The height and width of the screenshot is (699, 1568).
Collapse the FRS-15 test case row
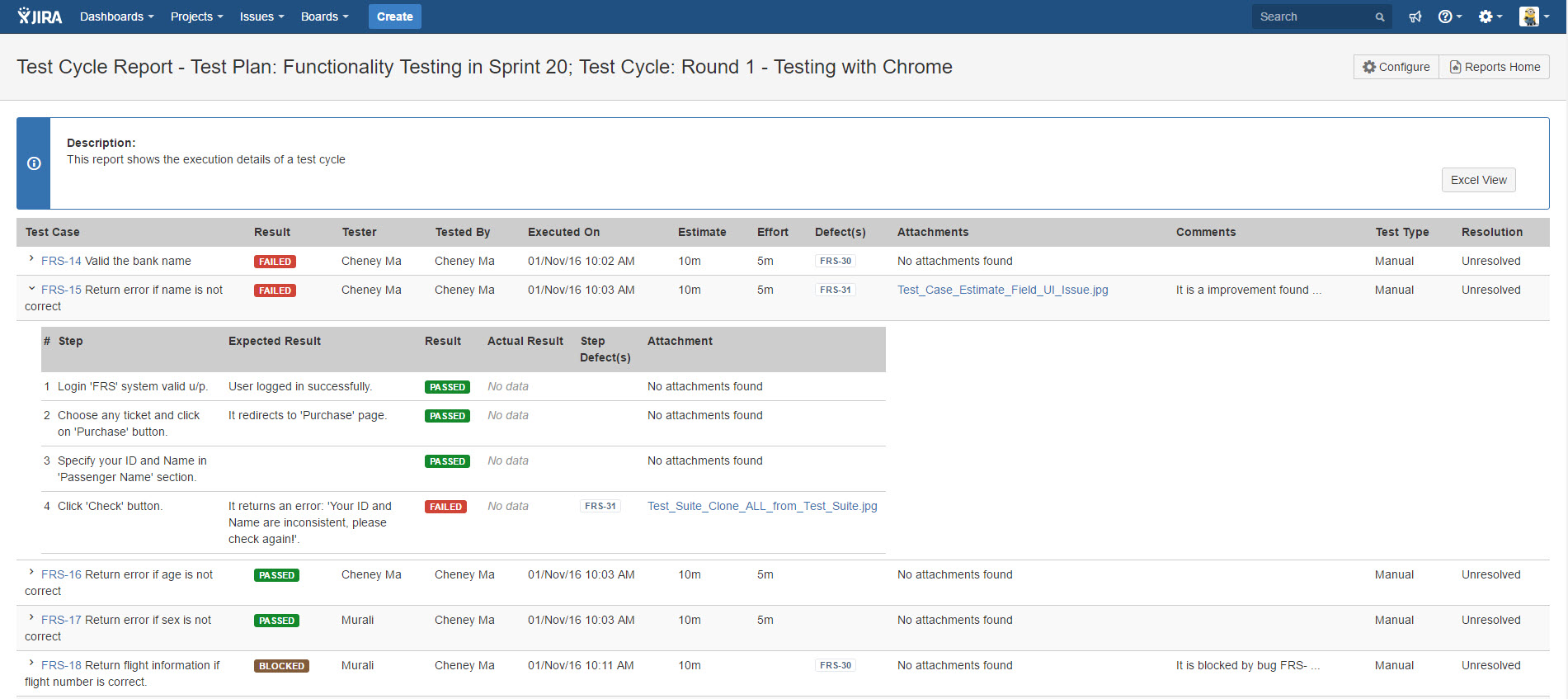[x=31, y=288]
